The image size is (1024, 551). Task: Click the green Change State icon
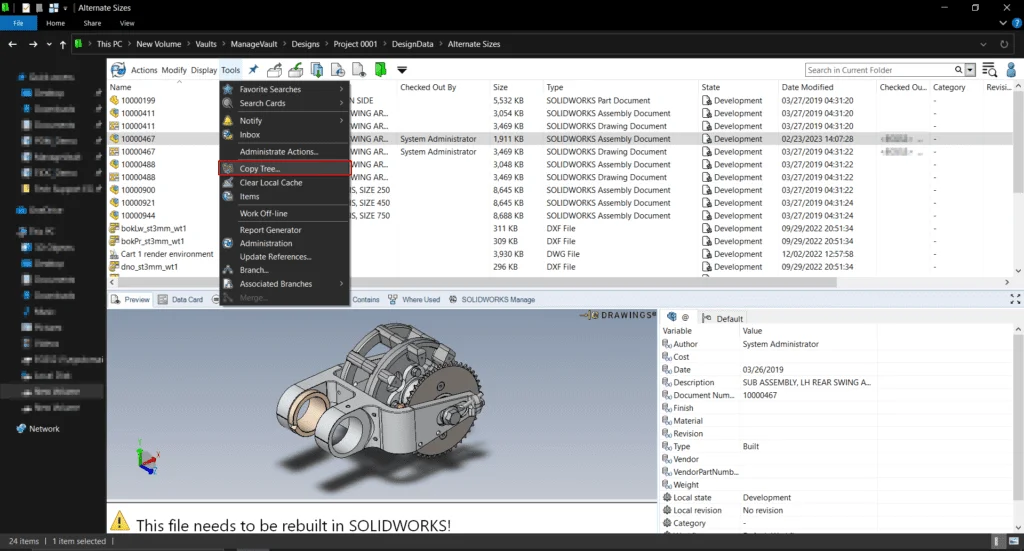pyautogui.click(x=380, y=69)
